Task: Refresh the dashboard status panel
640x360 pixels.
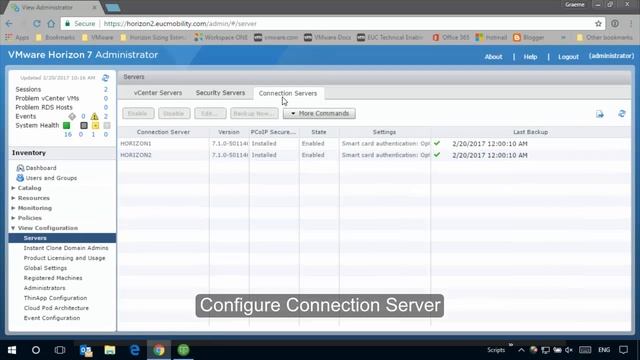Action: [105, 78]
